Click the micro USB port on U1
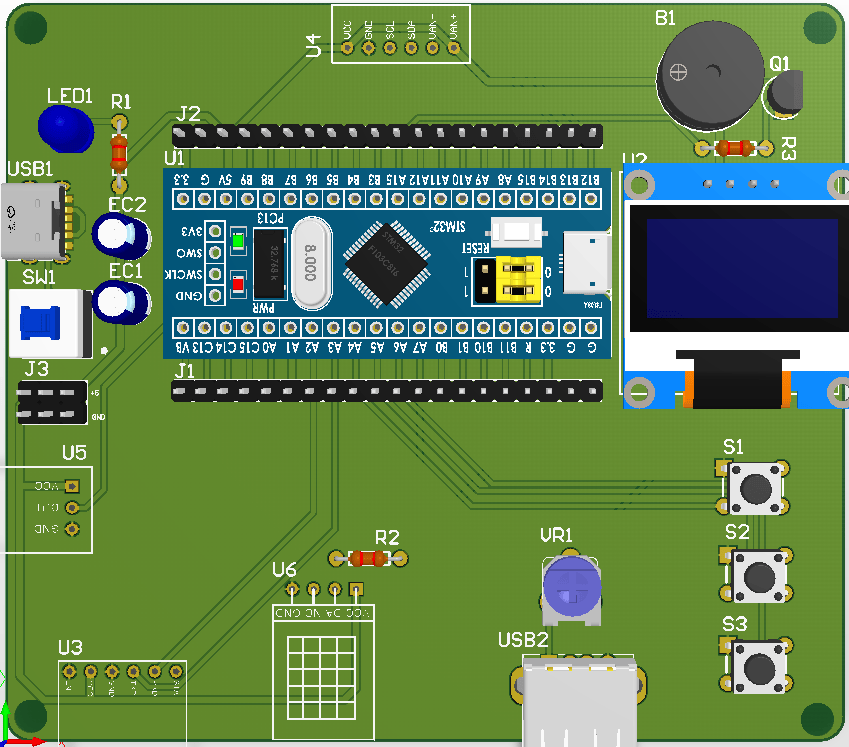The width and height of the screenshot is (849, 747). [x=587, y=263]
